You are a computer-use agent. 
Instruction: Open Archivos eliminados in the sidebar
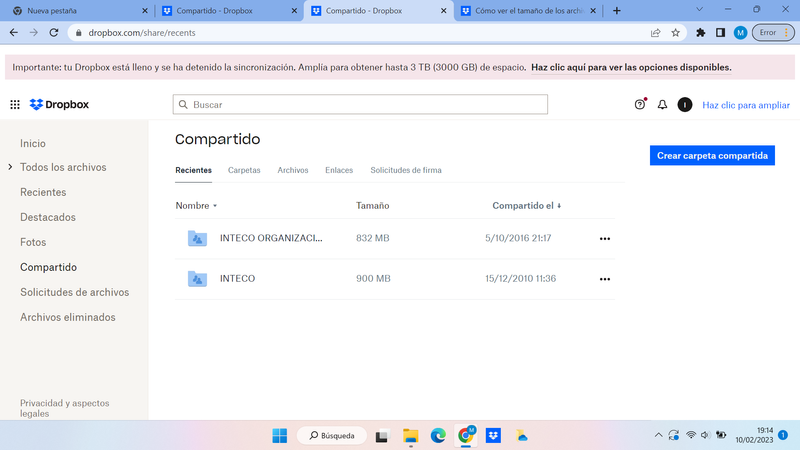click(x=68, y=317)
